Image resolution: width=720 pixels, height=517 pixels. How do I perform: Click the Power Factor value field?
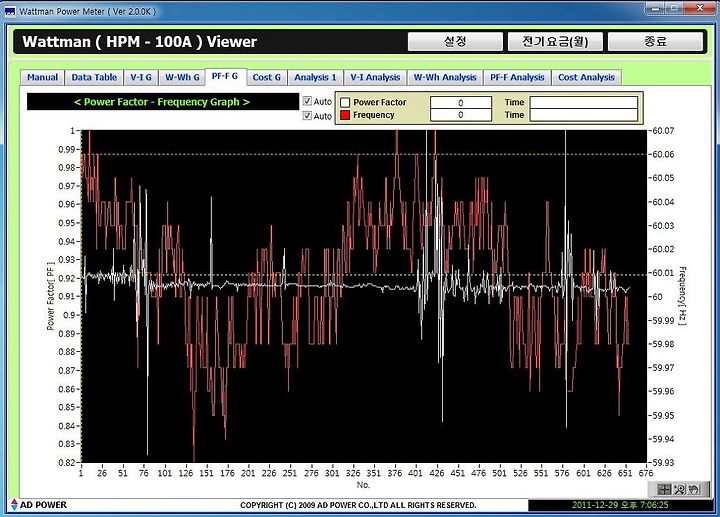(x=461, y=102)
